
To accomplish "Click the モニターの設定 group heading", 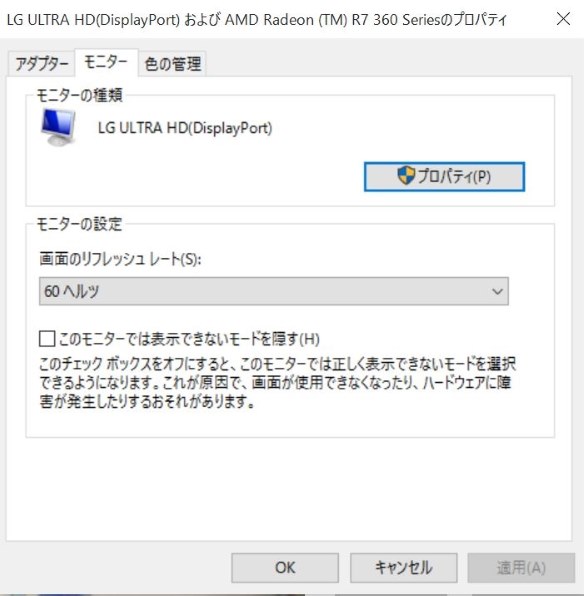I will 79,224.
